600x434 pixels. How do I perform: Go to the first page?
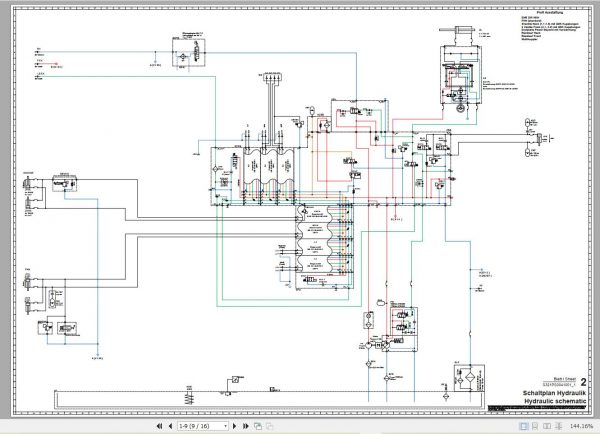click(160, 426)
